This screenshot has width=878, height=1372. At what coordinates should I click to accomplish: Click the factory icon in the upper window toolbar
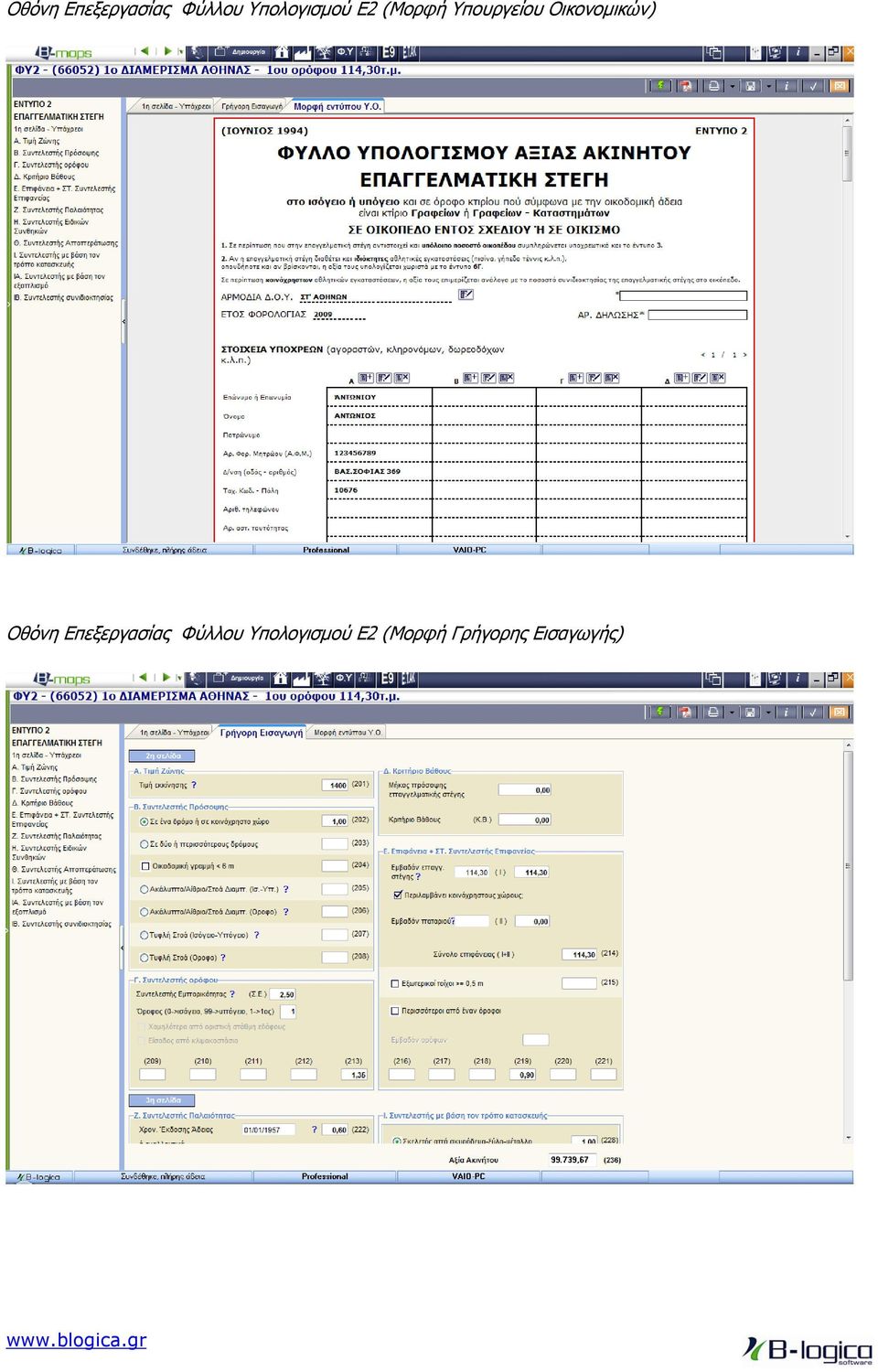(x=302, y=52)
